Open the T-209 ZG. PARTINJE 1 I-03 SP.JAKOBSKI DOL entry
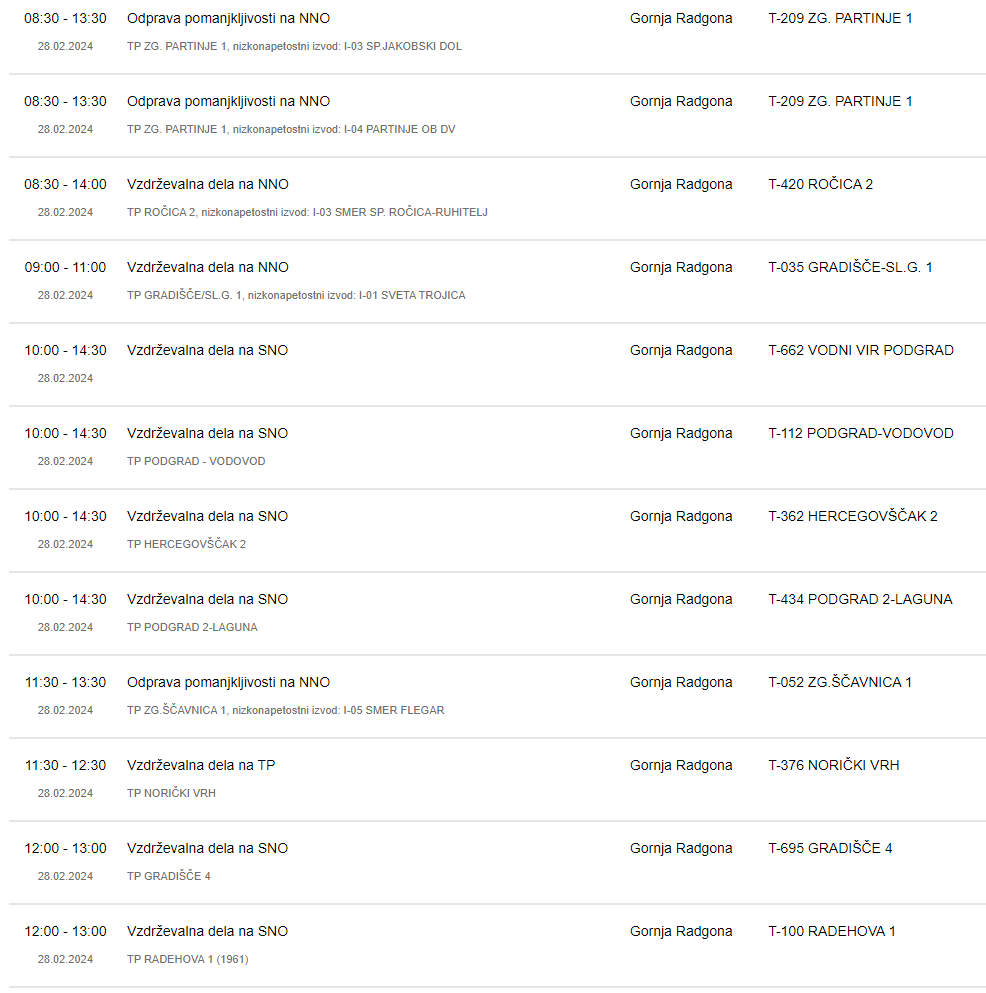This screenshot has height=993, width=986. point(497,32)
